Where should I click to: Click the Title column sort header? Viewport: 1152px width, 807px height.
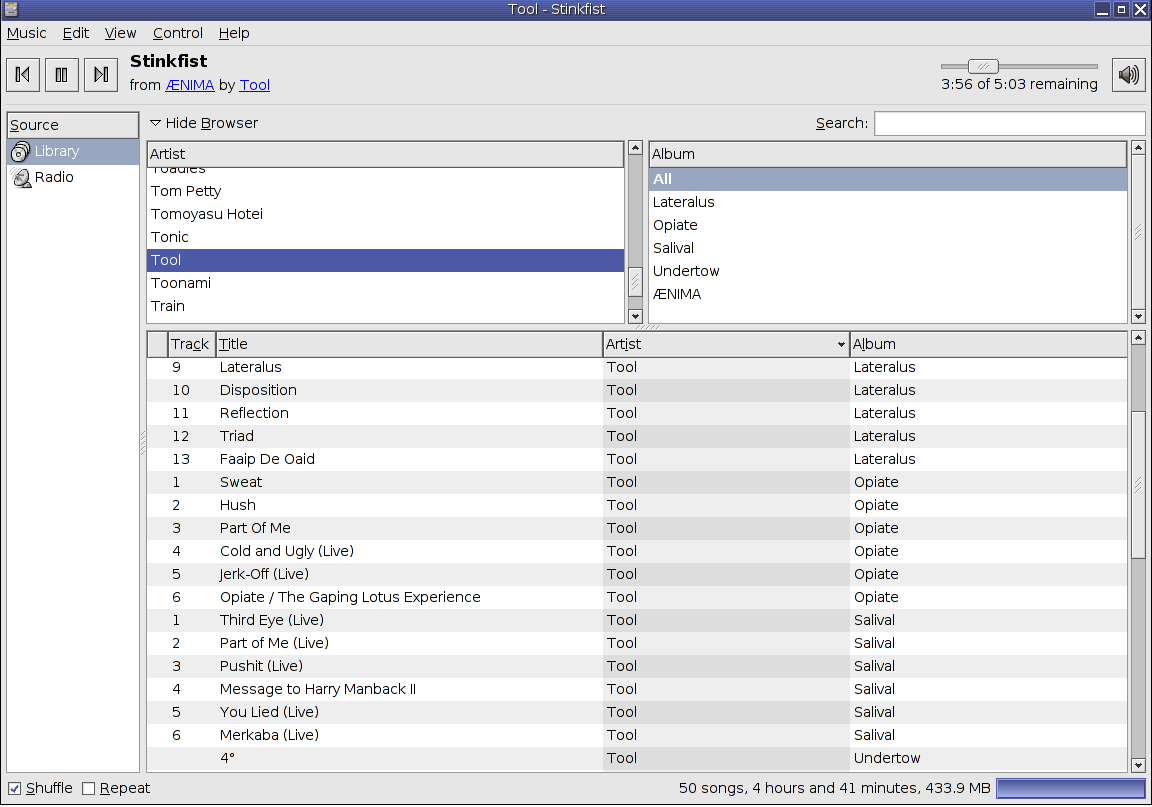pyautogui.click(x=233, y=343)
